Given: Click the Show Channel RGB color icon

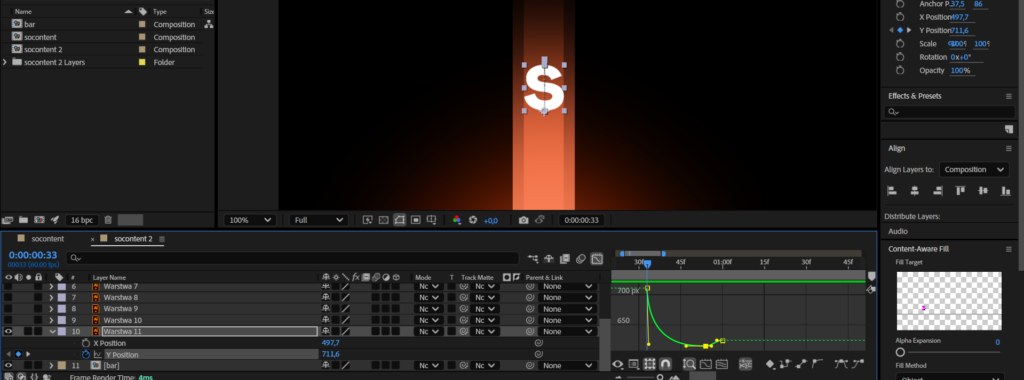Looking at the screenshot, I should (457, 220).
